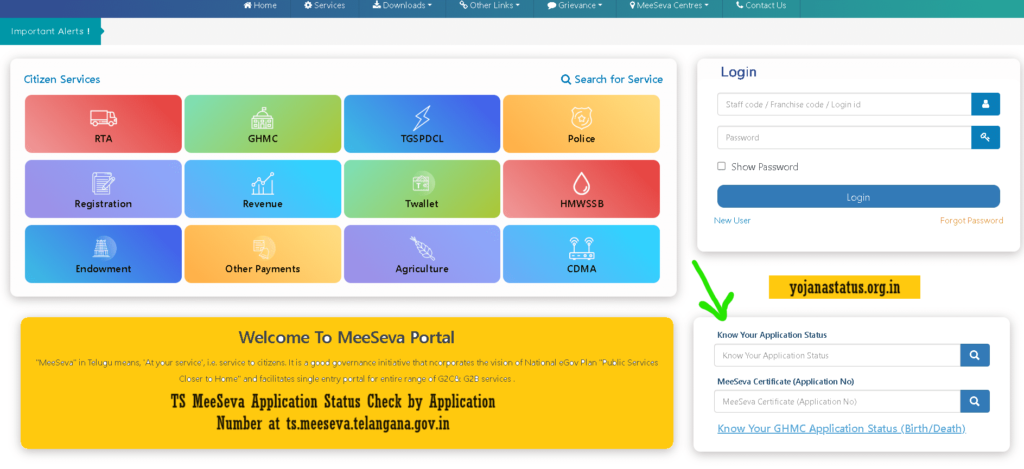Open the Agriculture service tile
Screen dimensions: 1024x469
pyautogui.click(x=421, y=254)
